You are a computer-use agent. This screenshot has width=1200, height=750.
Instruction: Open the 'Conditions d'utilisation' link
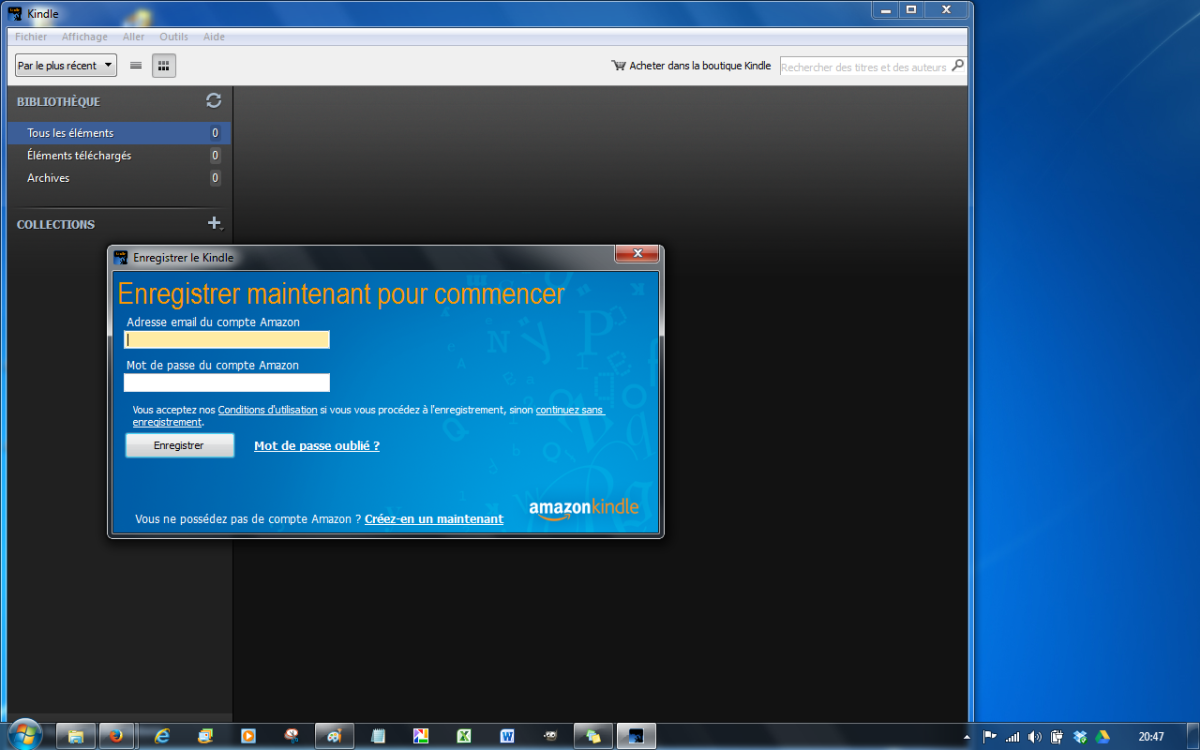(x=267, y=410)
